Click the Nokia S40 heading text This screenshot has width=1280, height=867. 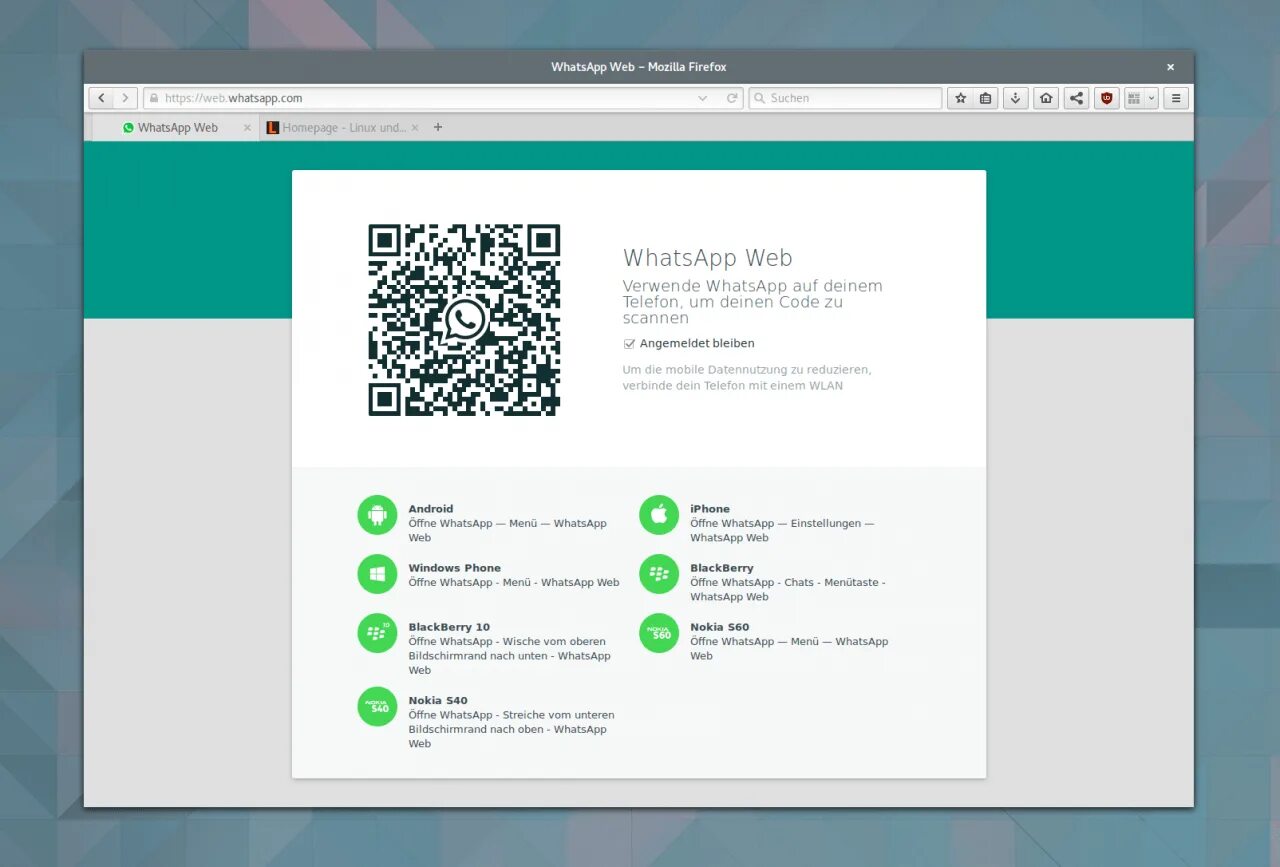438,700
